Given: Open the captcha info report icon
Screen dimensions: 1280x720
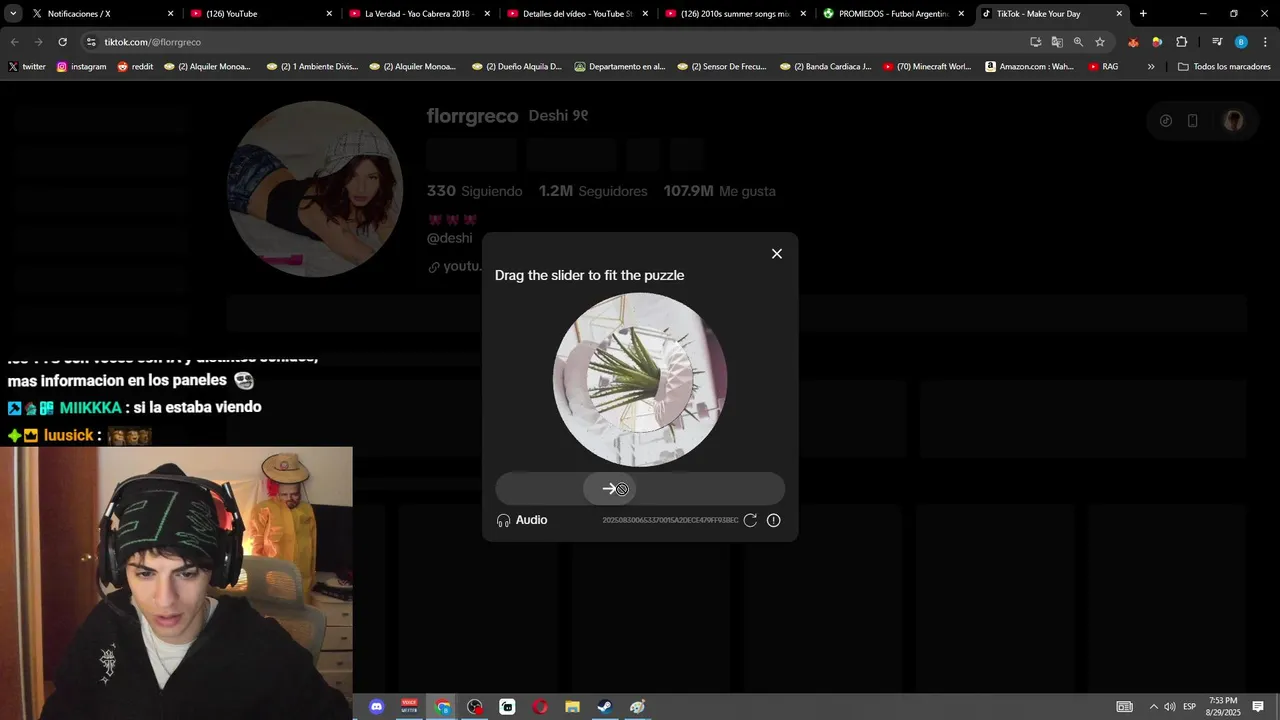Looking at the screenshot, I should (773, 520).
